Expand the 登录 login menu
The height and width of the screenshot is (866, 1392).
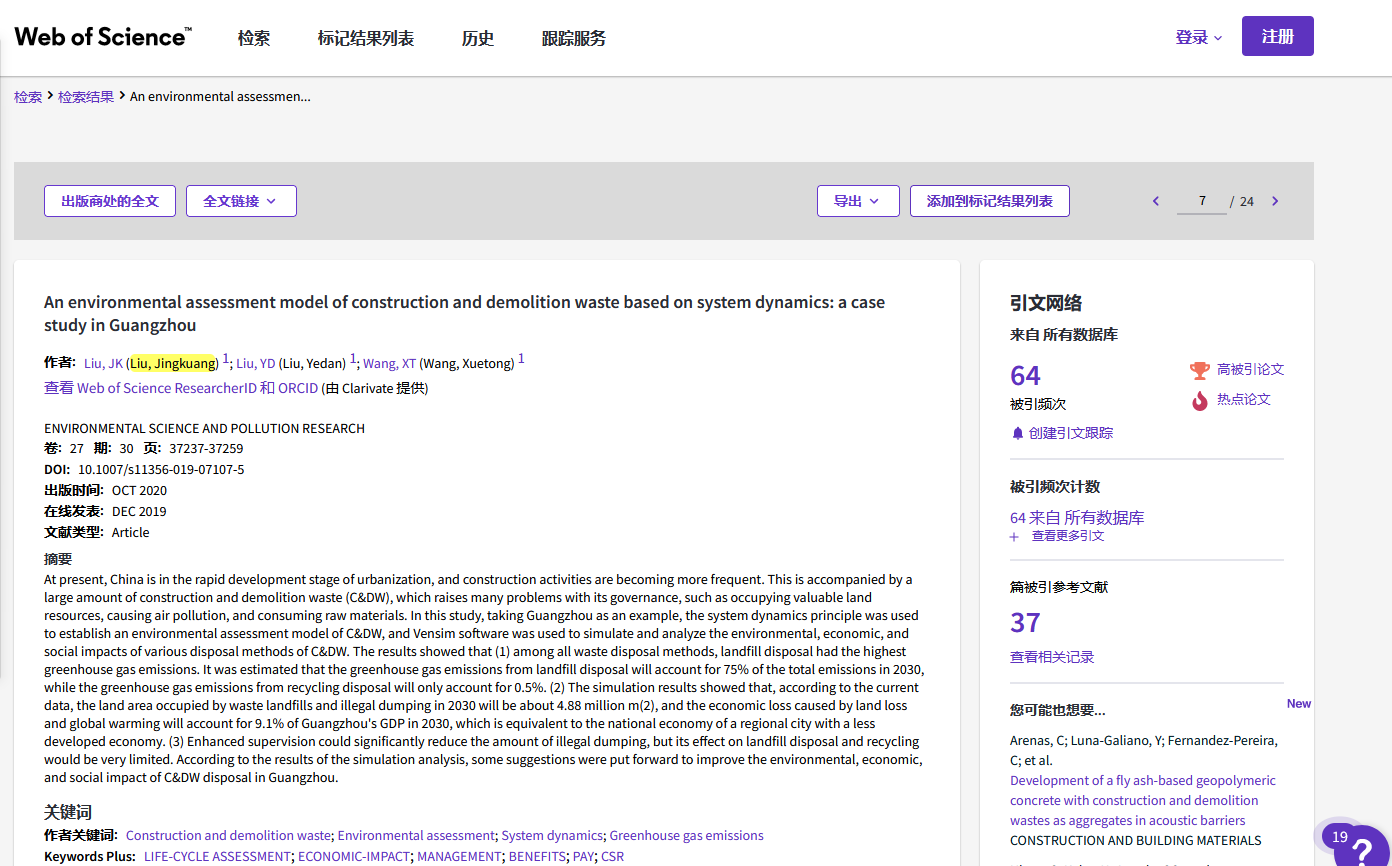click(x=1198, y=37)
